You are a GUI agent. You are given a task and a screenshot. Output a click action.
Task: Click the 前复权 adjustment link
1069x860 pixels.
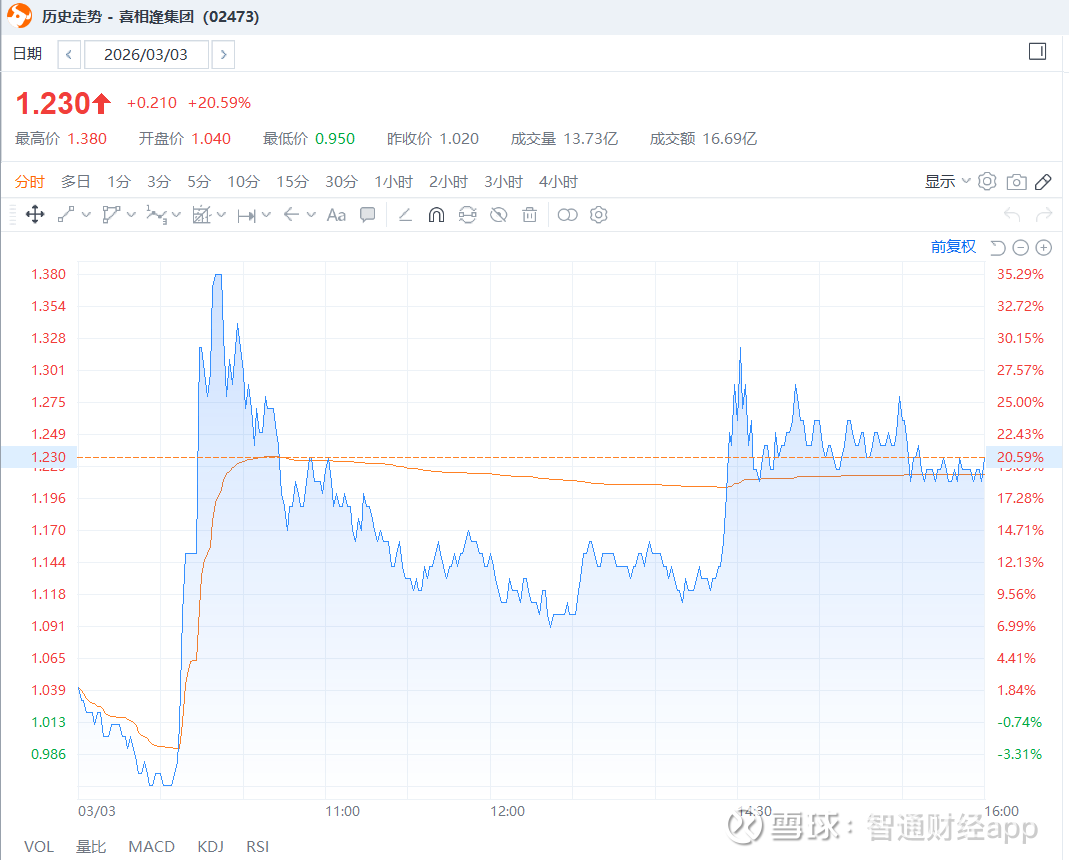[953, 247]
